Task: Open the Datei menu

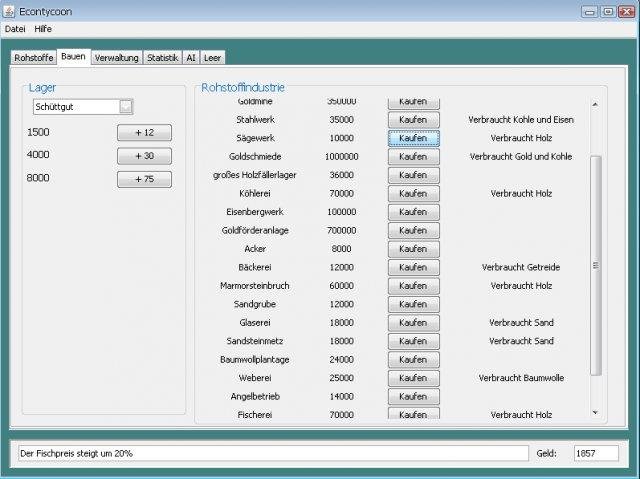Action: pos(15,29)
